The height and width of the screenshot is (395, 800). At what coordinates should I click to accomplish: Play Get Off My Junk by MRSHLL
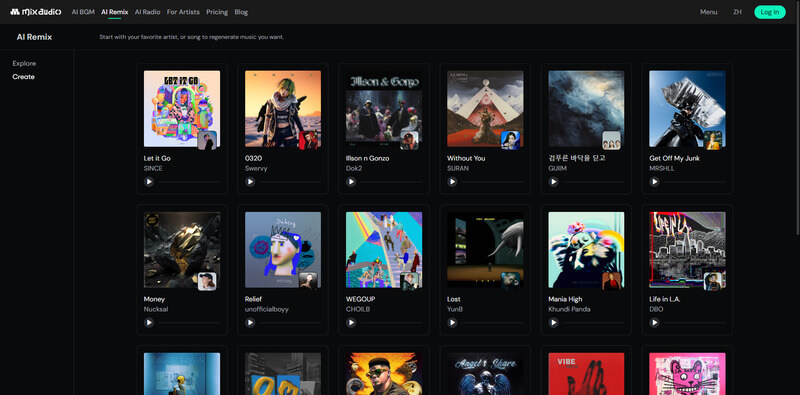pos(654,182)
